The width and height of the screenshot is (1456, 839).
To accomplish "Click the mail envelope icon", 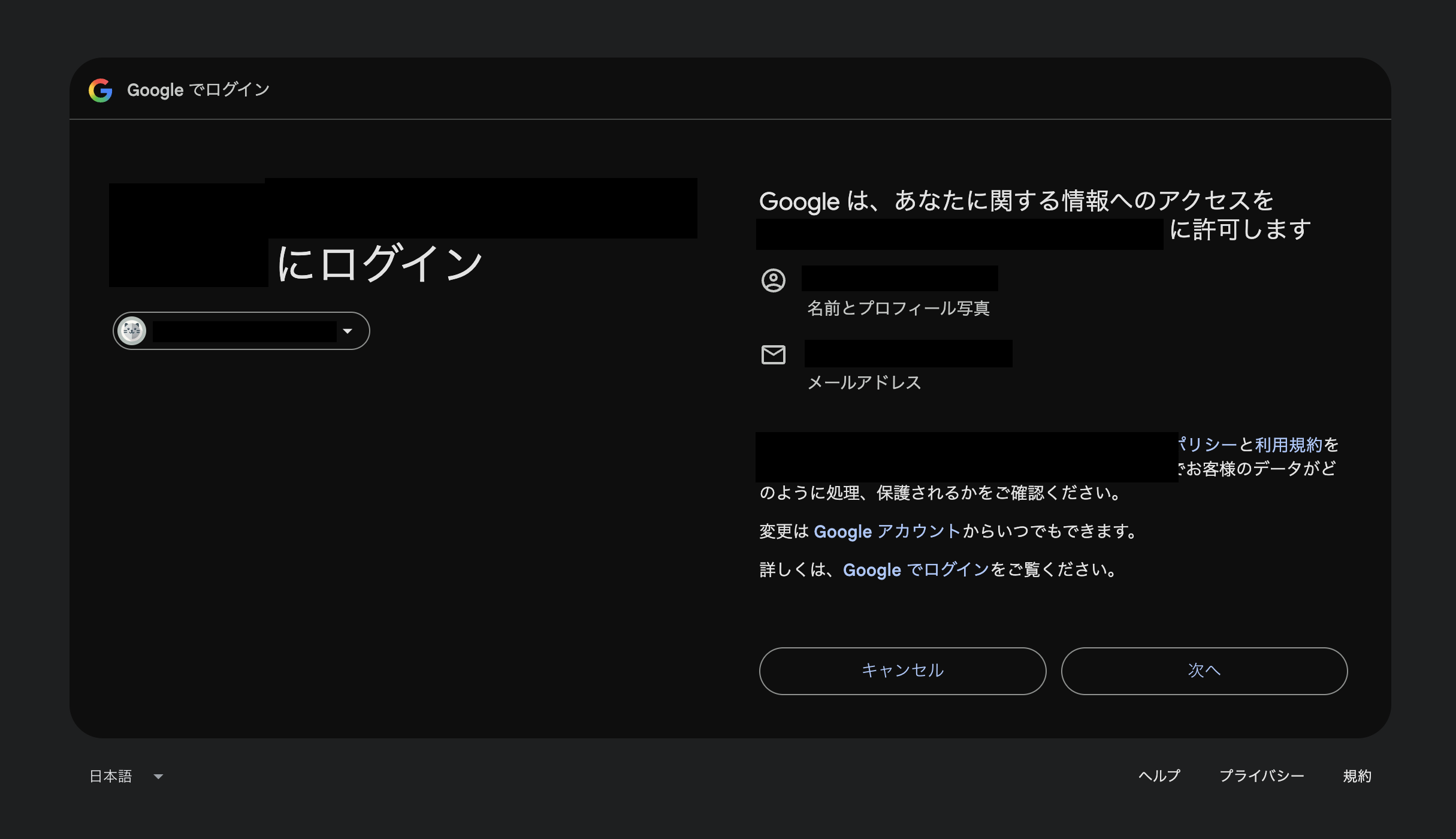I will coord(773,355).
